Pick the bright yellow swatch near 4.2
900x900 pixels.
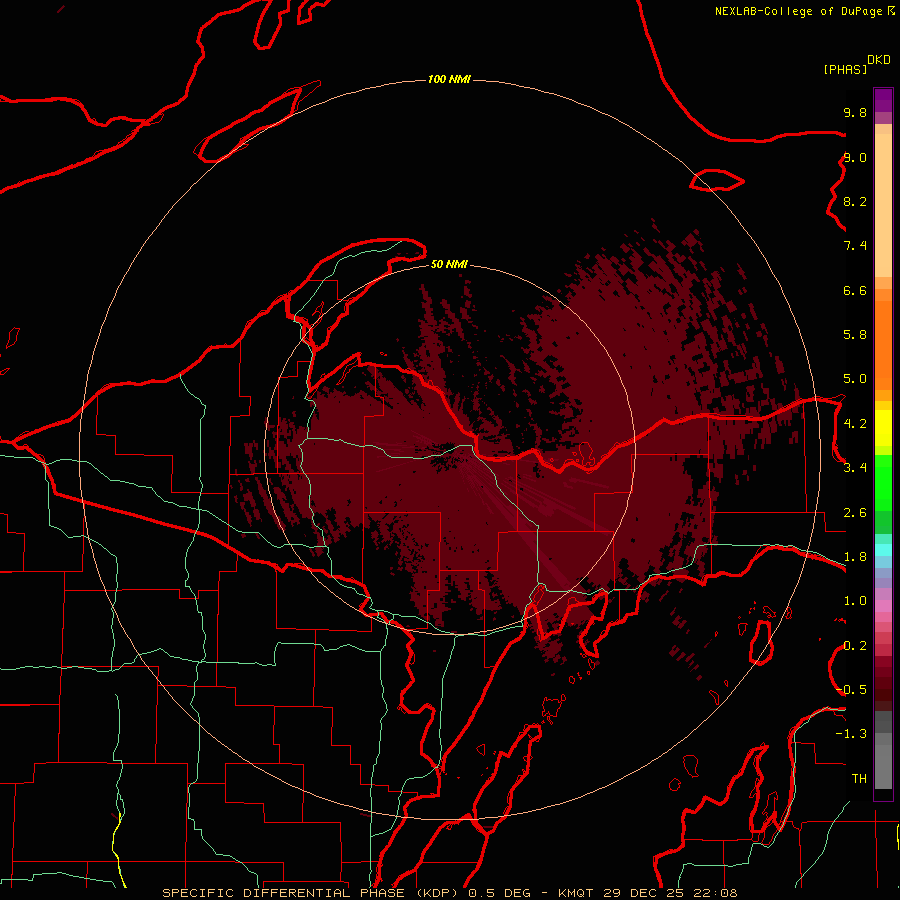(883, 428)
